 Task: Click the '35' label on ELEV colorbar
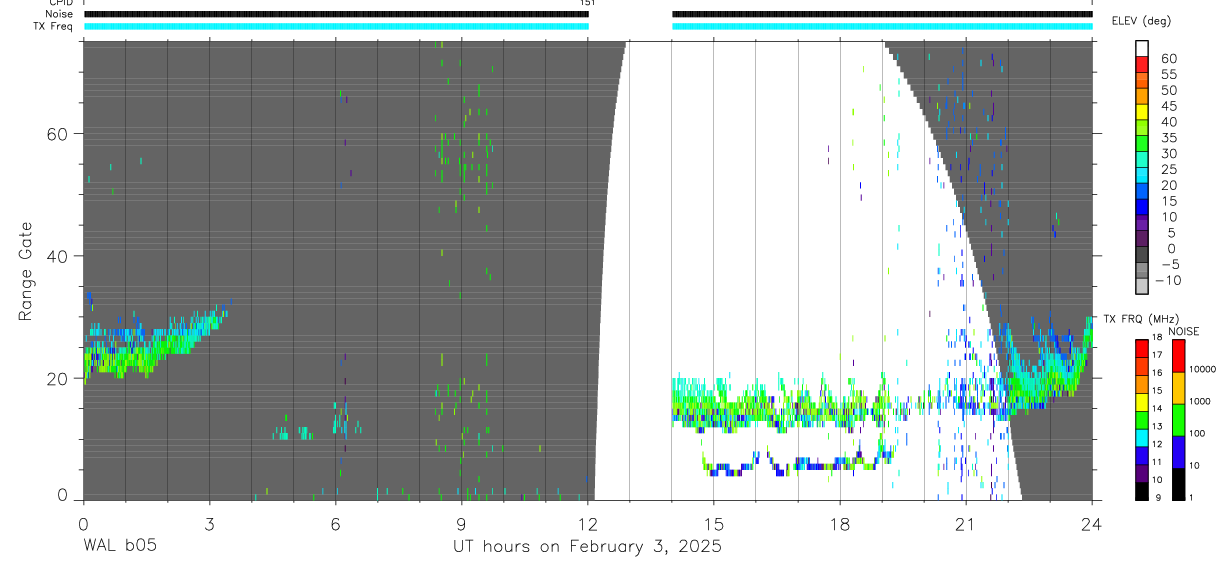click(1168, 138)
